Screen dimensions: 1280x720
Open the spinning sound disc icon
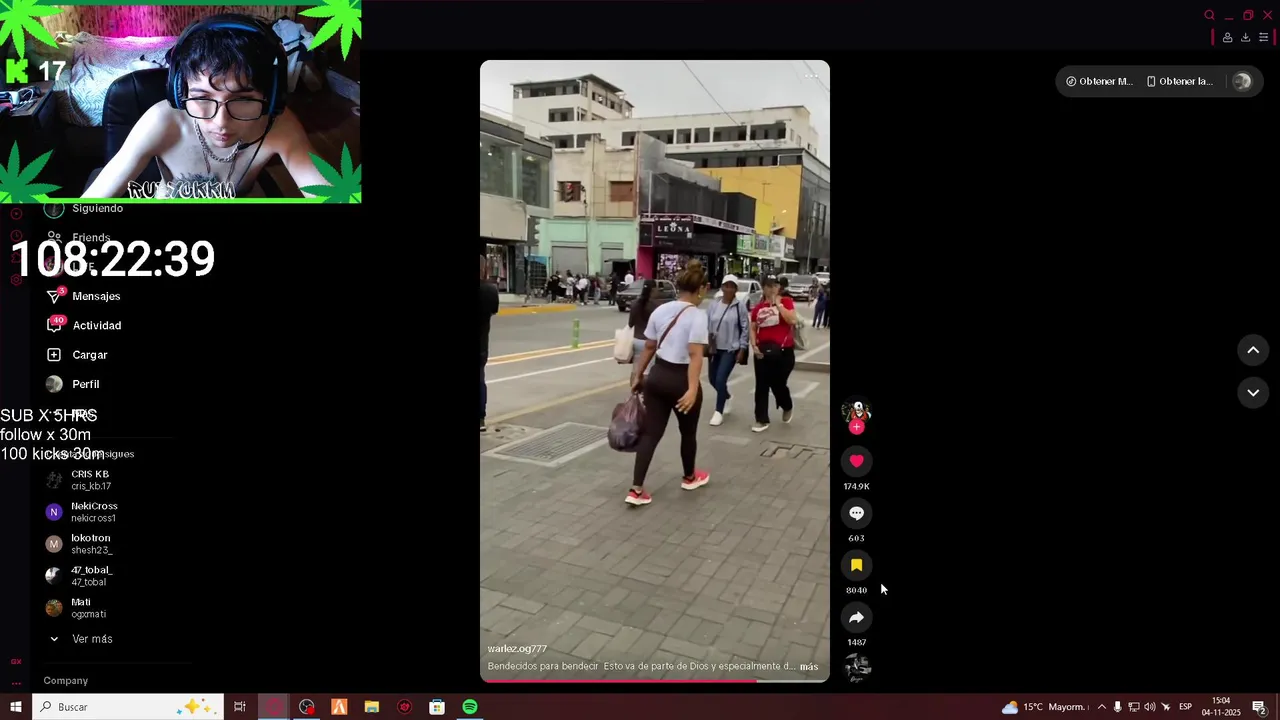coord(857,668)
